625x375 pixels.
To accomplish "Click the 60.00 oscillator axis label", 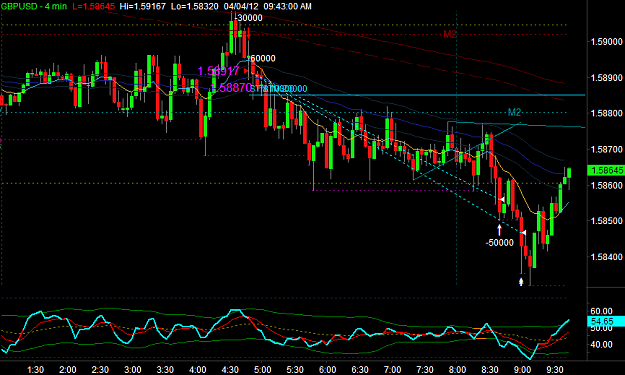I will pos(601,311).
